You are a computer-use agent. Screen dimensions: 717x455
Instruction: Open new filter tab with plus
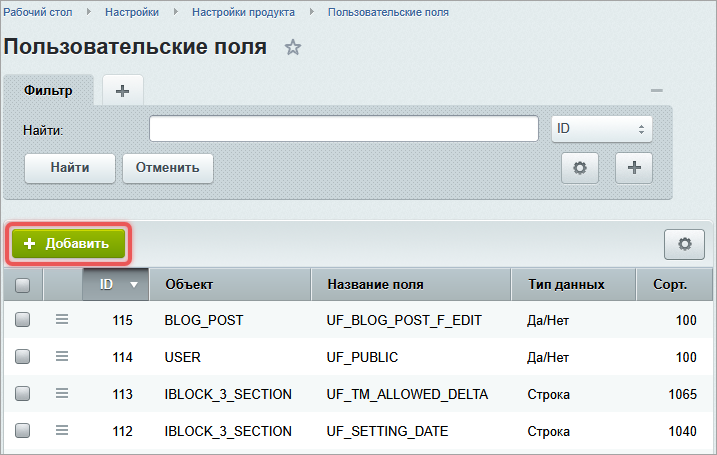pos(122,90)
